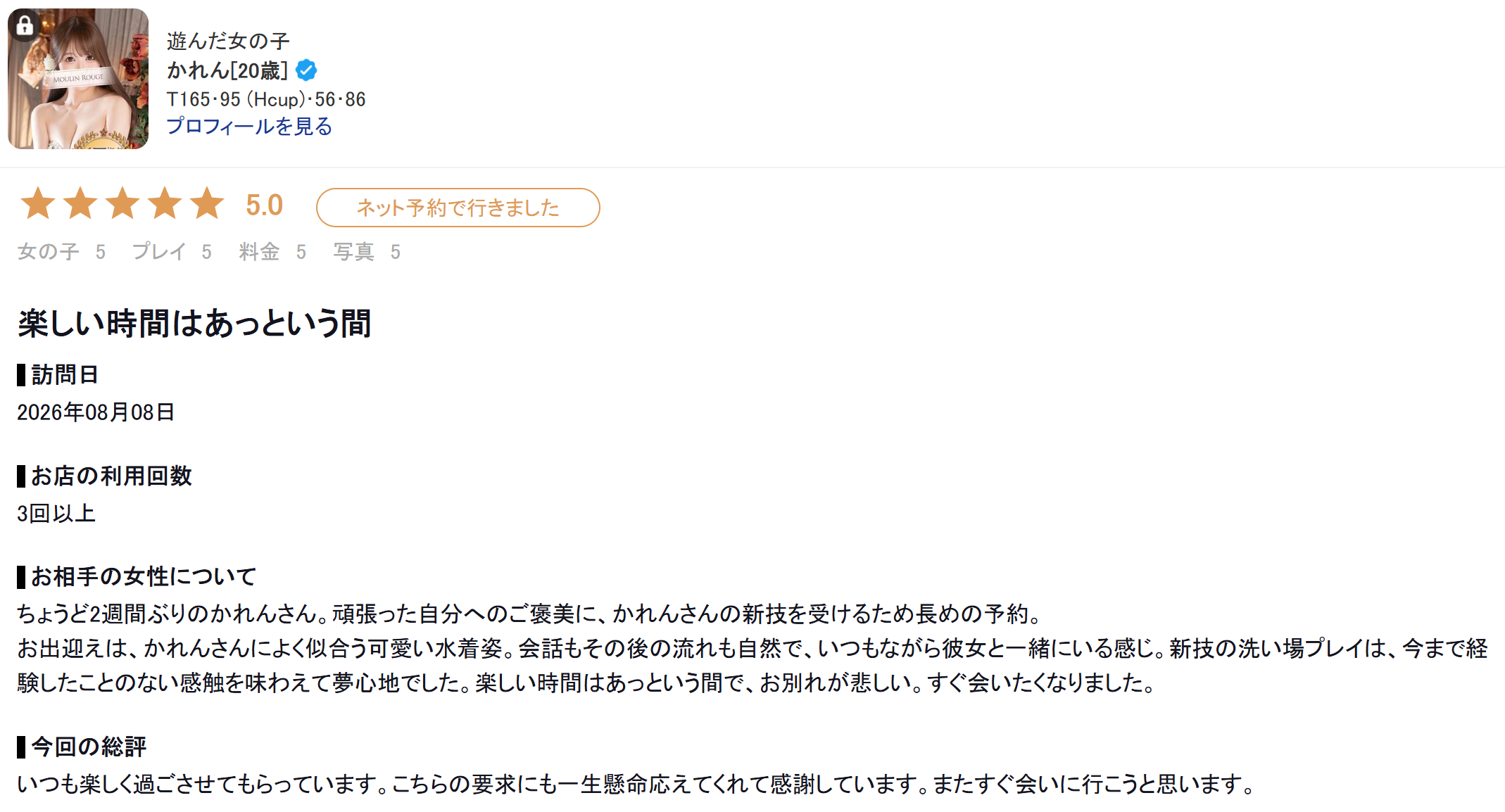Click the review title 楽しい時間はあっという間

point(194,324)
